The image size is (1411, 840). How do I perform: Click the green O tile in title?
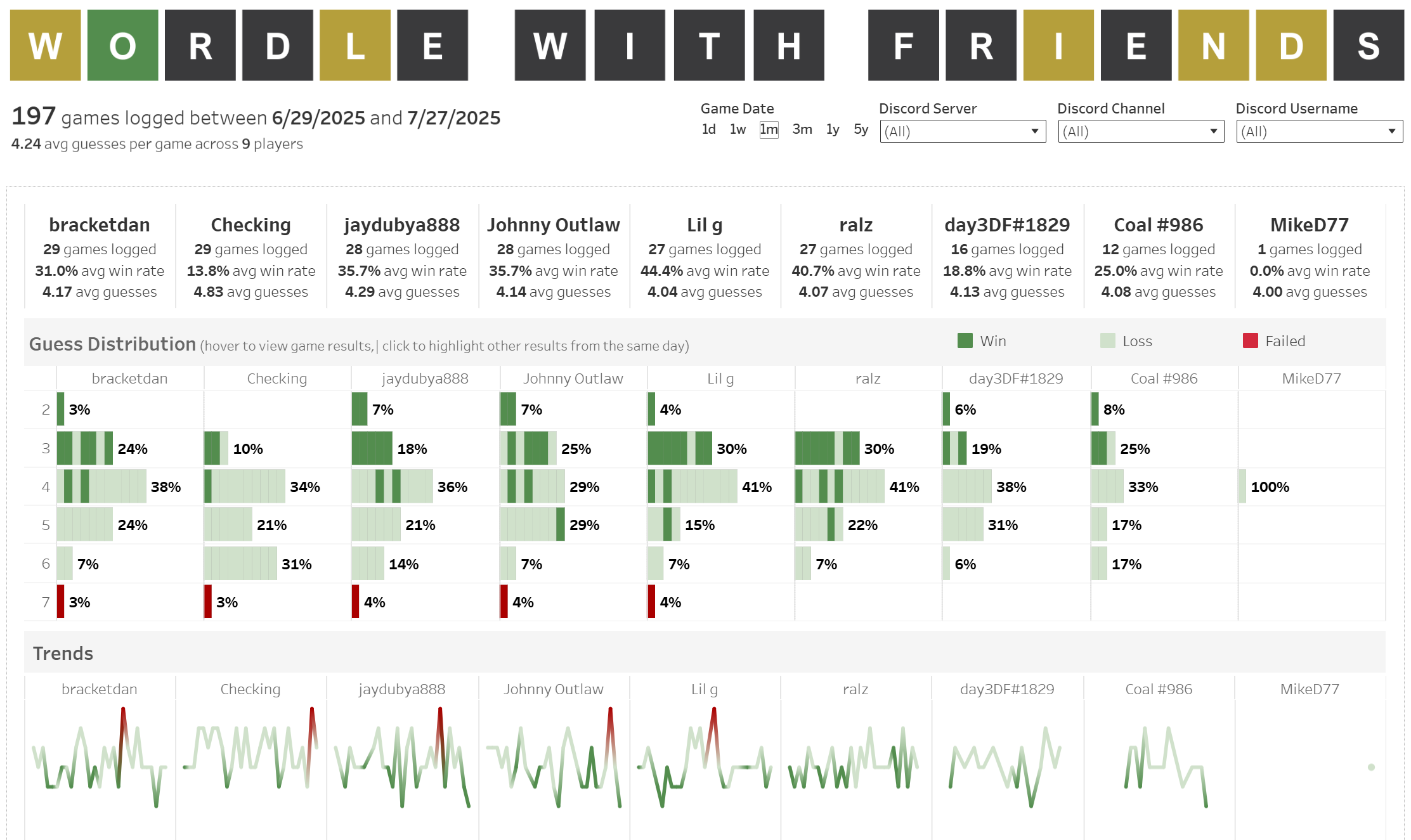click(x=122, y=46)
